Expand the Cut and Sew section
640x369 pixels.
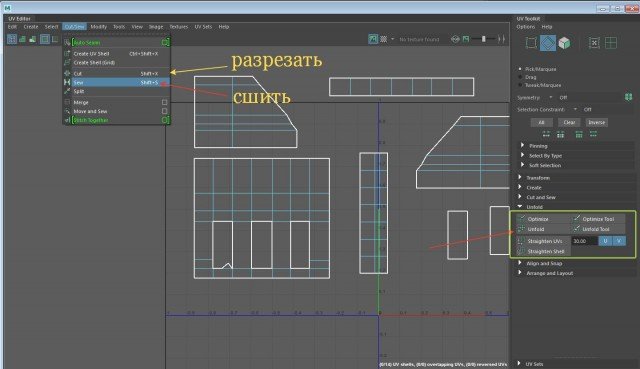520,197
